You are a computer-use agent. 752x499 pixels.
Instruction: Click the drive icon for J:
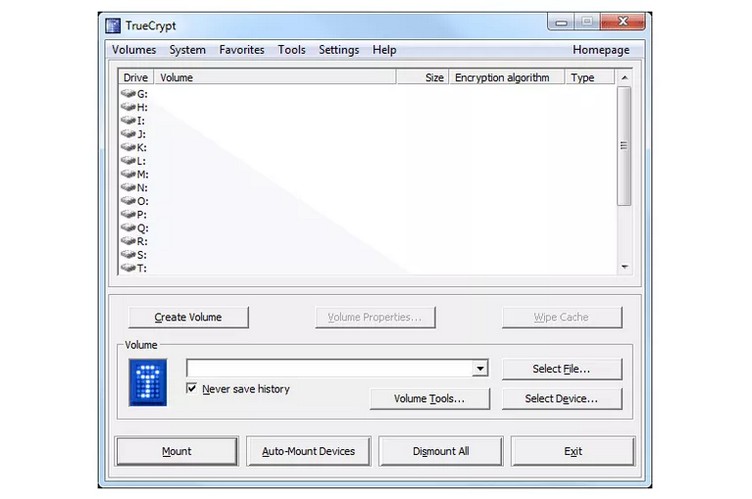point(128,133)
